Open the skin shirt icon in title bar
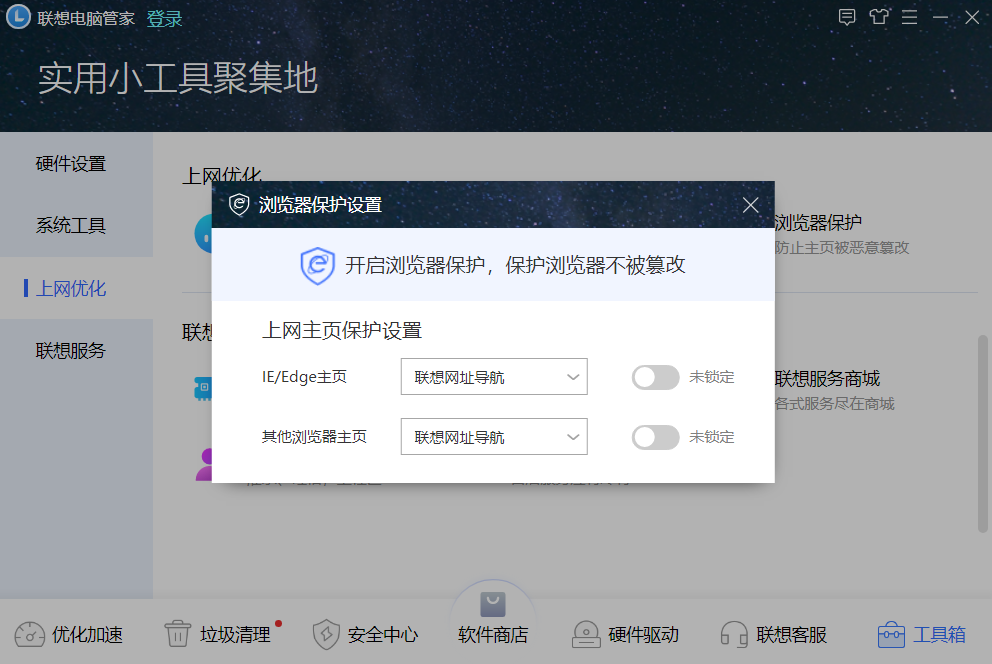The width and height of the screenshot is (992, 664). tap(879, 17)
